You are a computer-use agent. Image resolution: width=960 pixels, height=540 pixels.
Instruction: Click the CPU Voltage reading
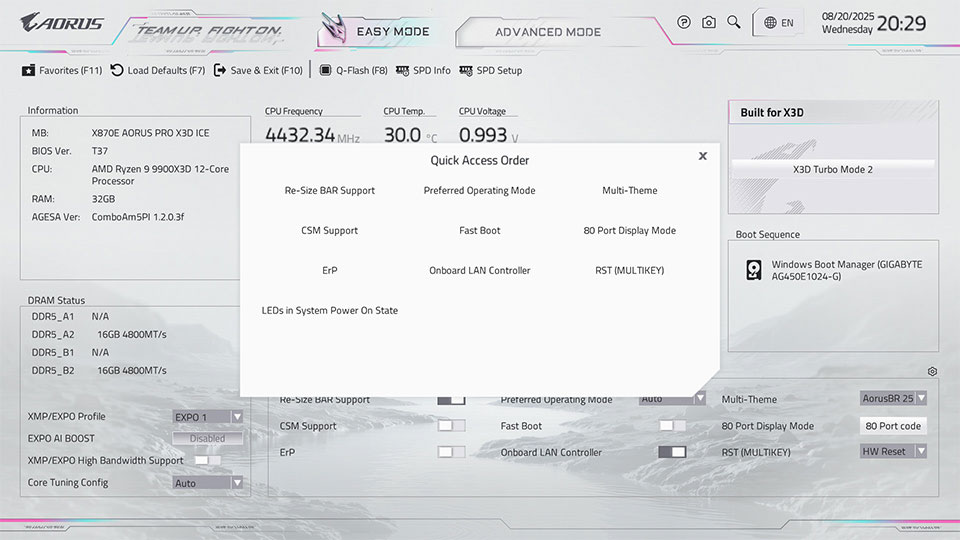[x=489, y=134]
